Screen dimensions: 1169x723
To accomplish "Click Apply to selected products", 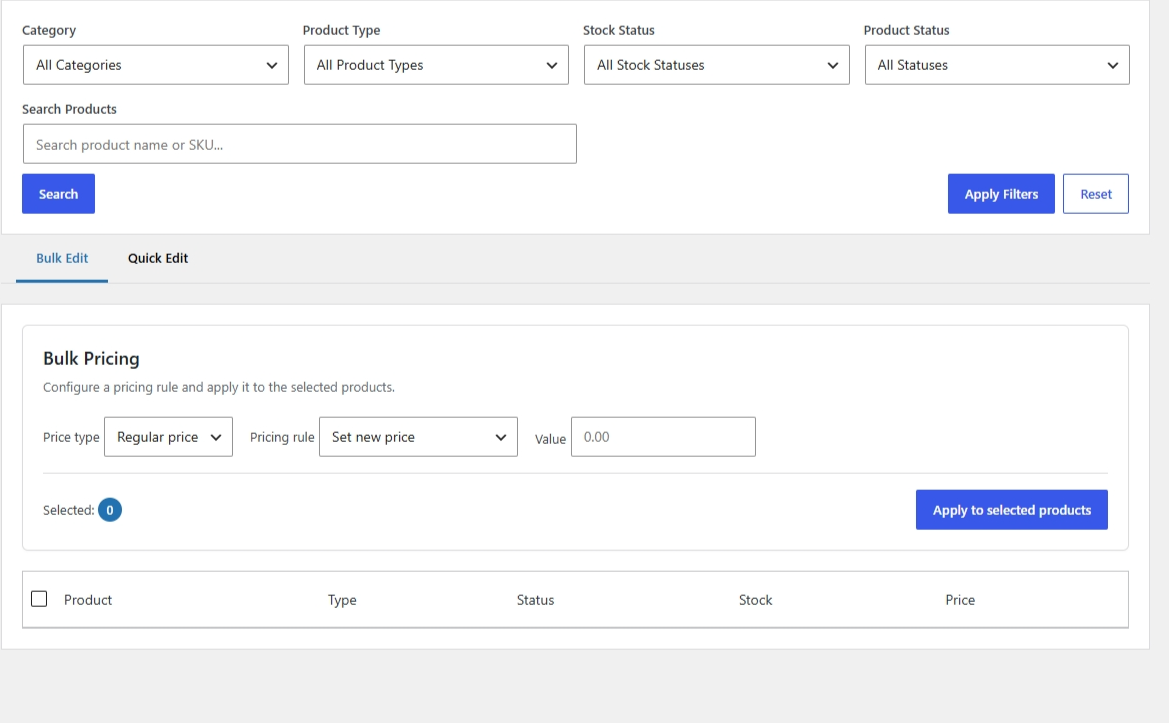I will 1012,510.
